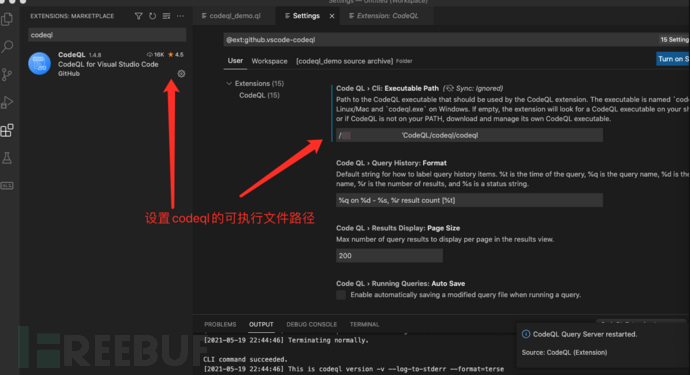Open the Source Control view
This screenshot has height=375, width=690.
click(x=7, y=74)
